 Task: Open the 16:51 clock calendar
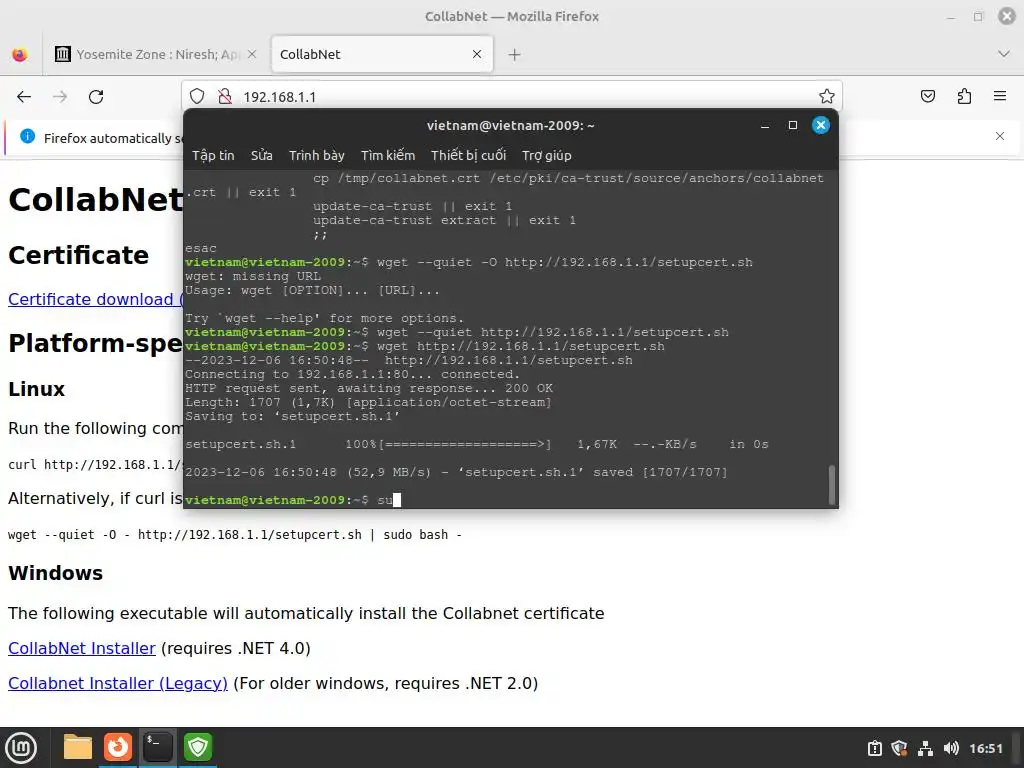985,748
